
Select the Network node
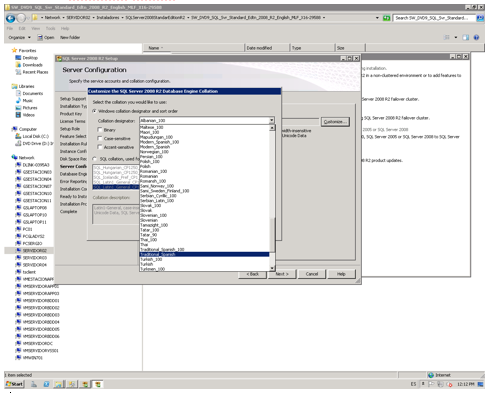[x=23, y=157]
